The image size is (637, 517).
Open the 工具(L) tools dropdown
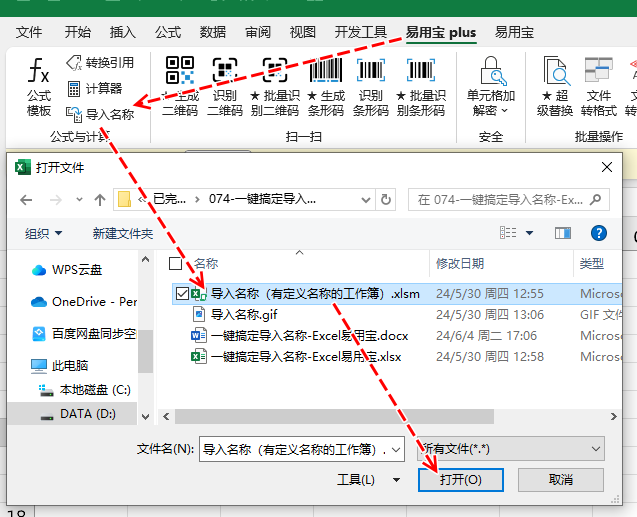click(368, 480)
